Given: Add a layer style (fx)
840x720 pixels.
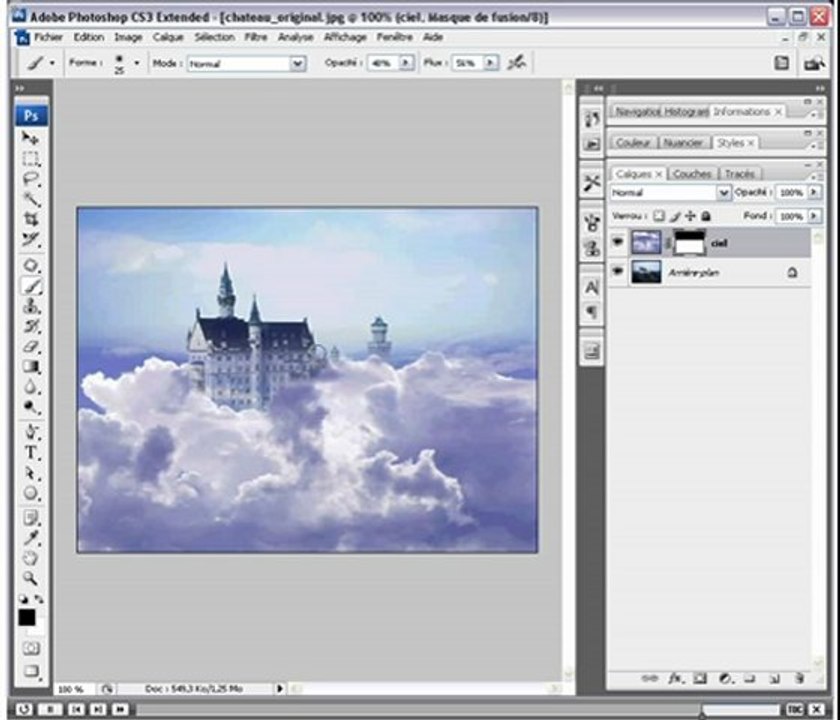Looking at the screenshot, I should click(x=675, y=679).
